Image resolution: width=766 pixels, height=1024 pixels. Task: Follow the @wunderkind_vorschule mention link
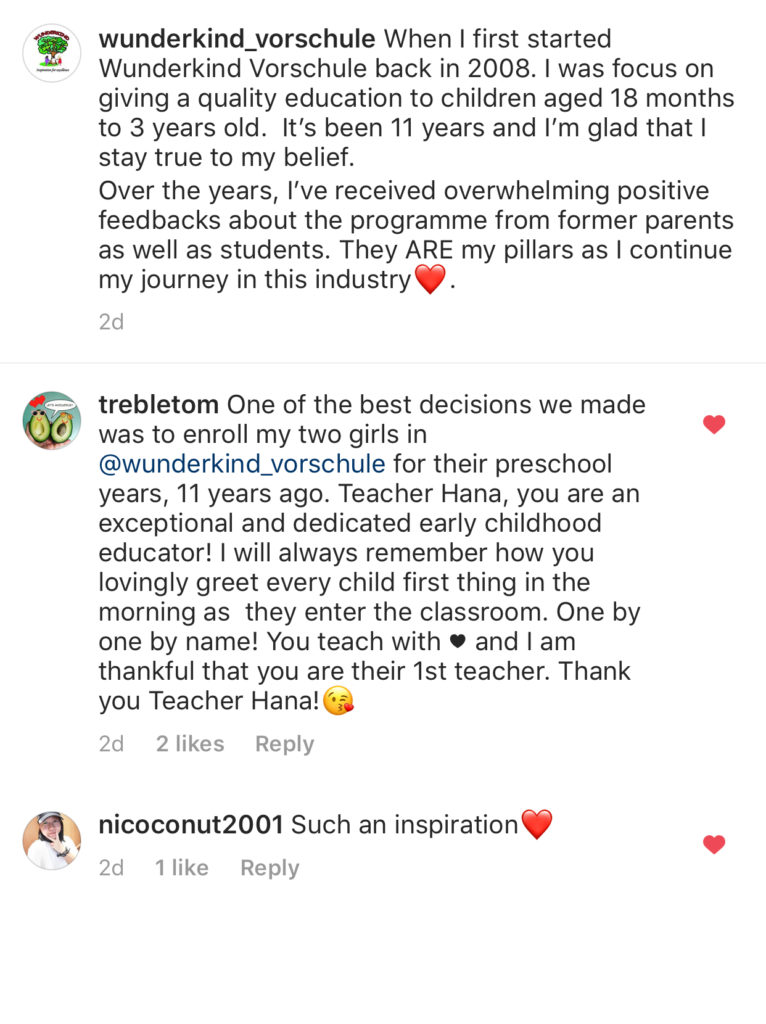tap(242, 465)
